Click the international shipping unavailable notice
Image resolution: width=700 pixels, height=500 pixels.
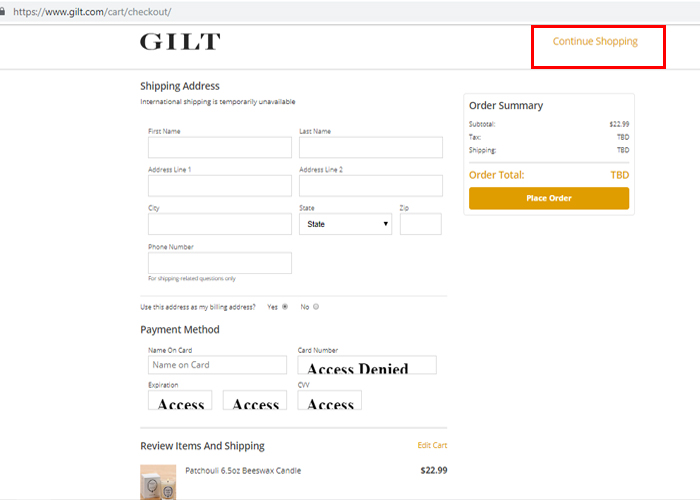coord(218,102)
